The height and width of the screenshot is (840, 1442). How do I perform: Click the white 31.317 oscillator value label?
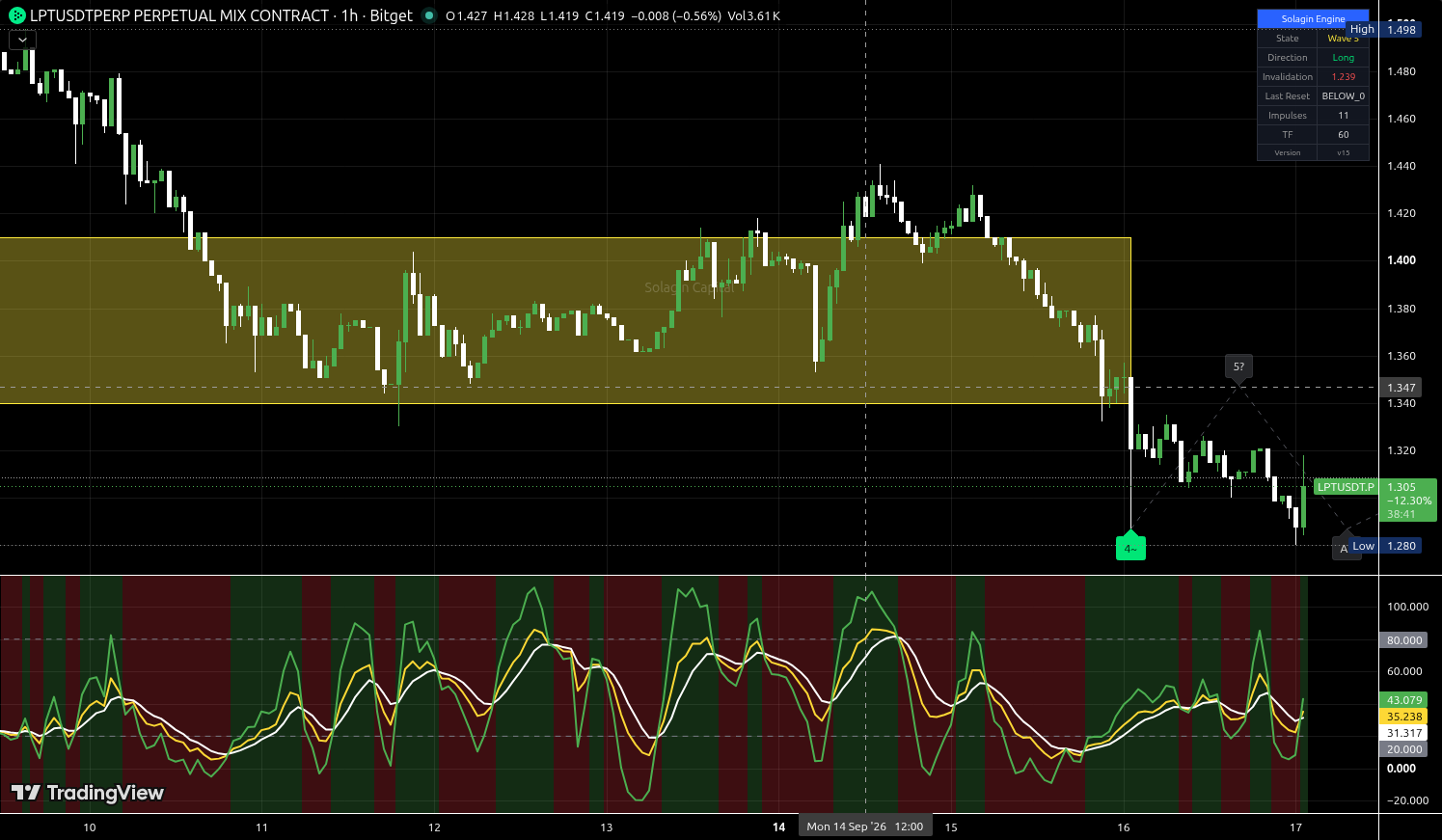point(1404,733)
